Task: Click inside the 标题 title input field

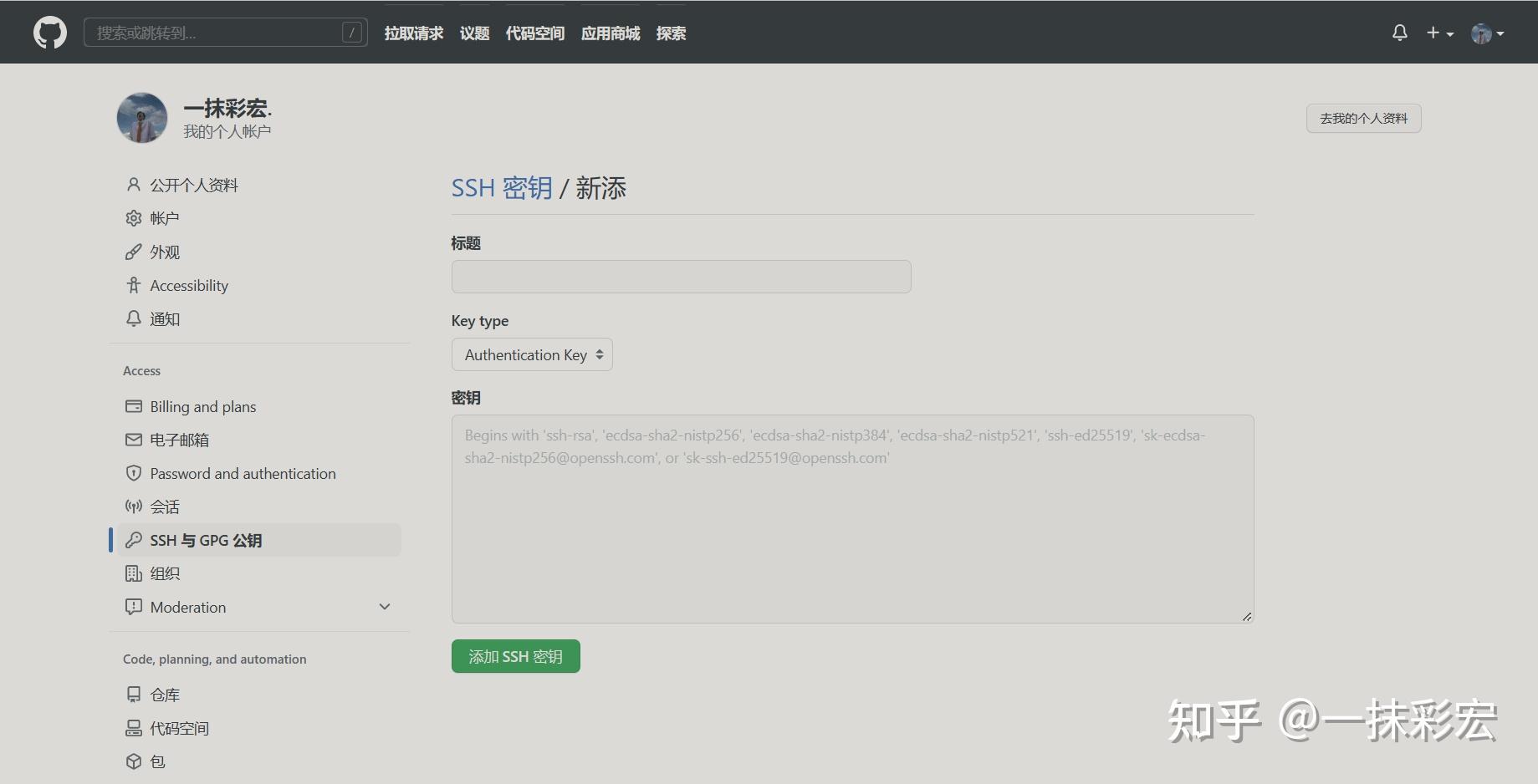Action: [x=680, y=277]
